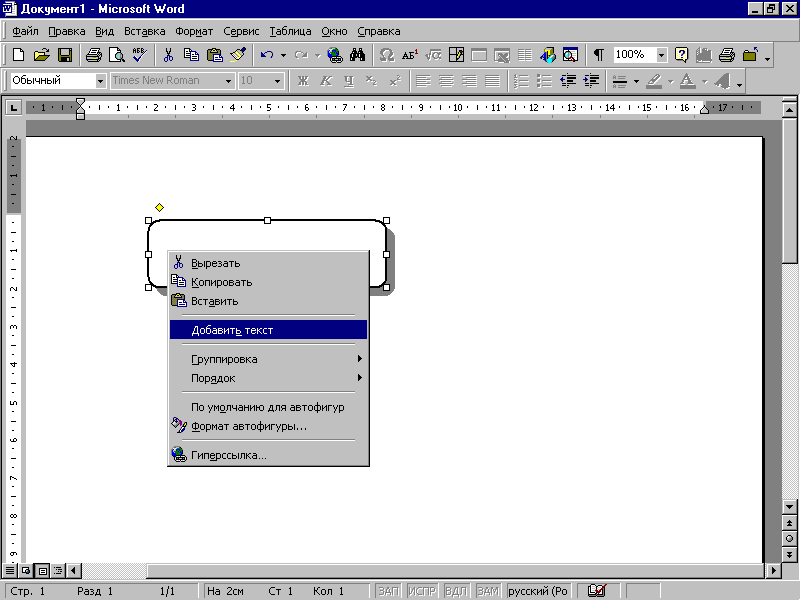Screen dimensions: 800x600
Task: Toggle subscript formatting
Action: [372, 81]
